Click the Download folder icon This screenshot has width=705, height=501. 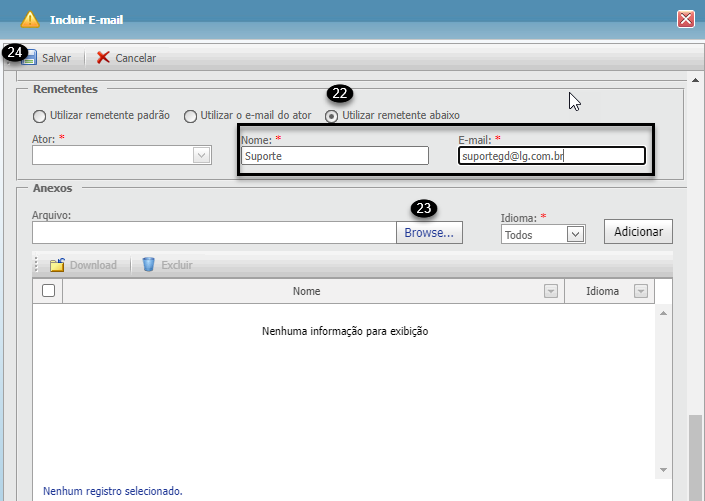tap(57, 265)
